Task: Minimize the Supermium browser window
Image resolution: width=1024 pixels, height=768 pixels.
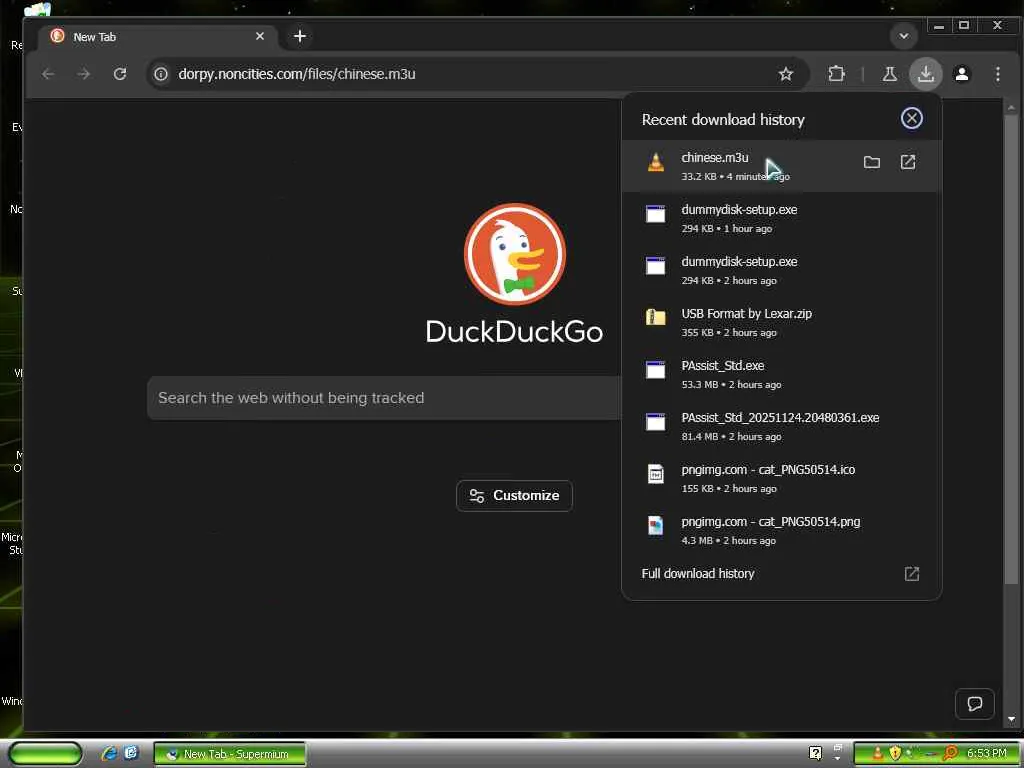Action: pyautogui.click(x=939, y=26)
